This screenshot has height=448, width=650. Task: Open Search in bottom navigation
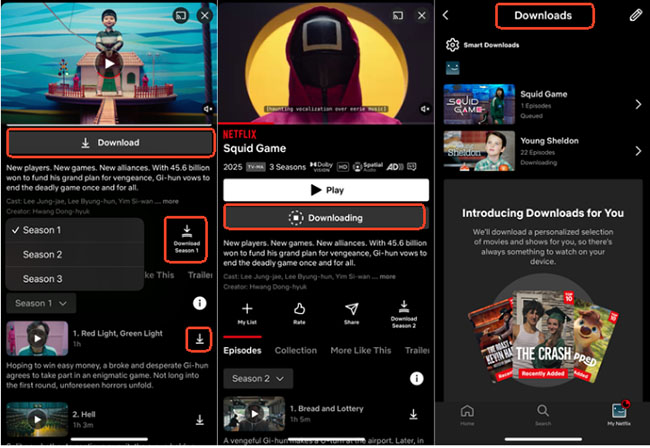[x=543, y=415]
